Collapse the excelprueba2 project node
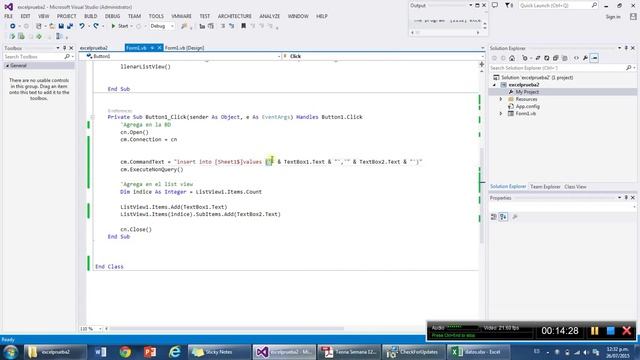Viewport: 640px width, 360px height. click(494, 85)
